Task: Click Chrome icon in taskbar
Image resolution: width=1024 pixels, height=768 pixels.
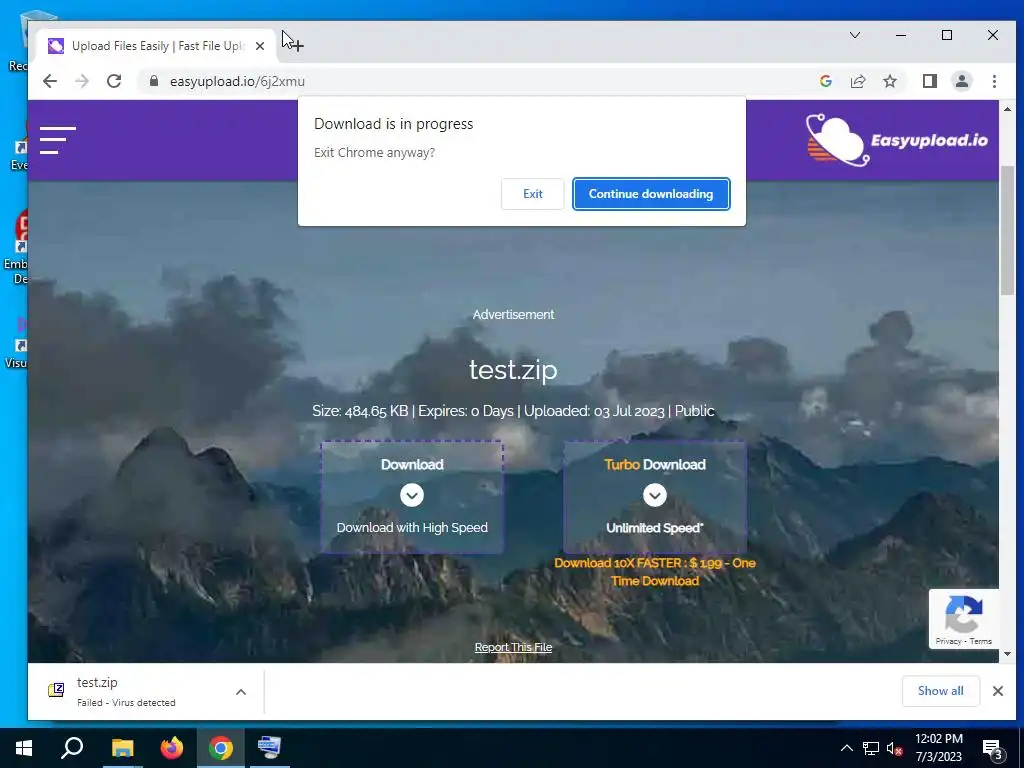Action: click(x=221, y=748)
